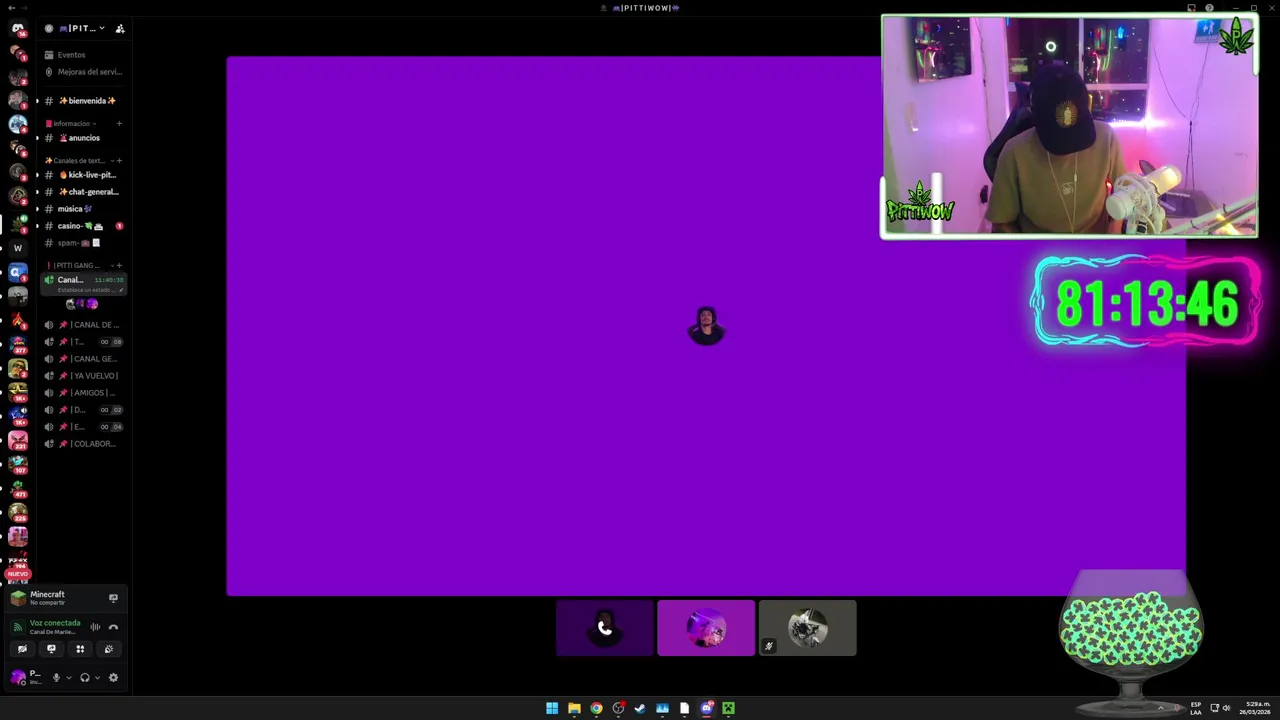Join the CANAL GE voice channel

[84, 359]
